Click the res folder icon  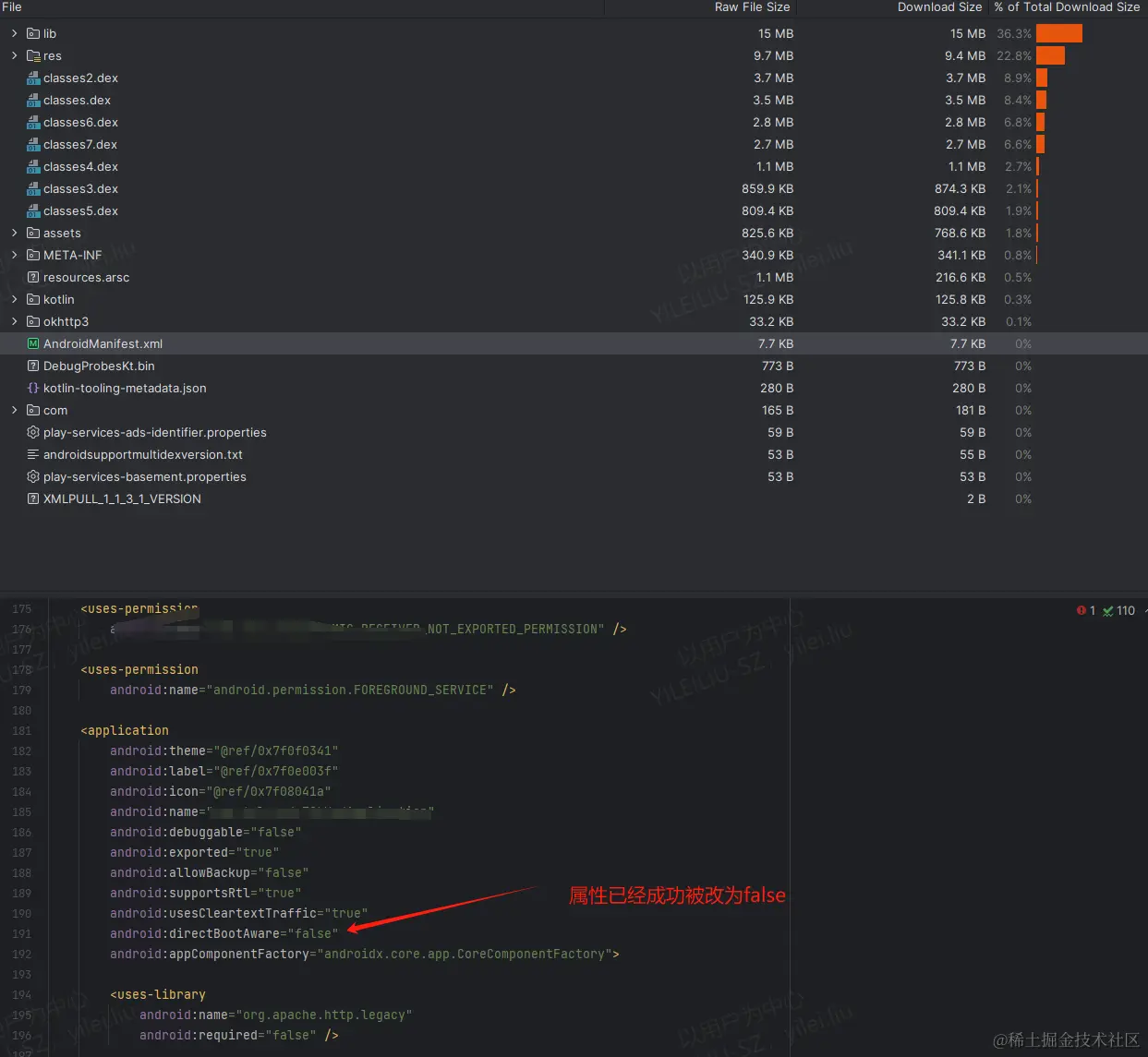point(33,55)
